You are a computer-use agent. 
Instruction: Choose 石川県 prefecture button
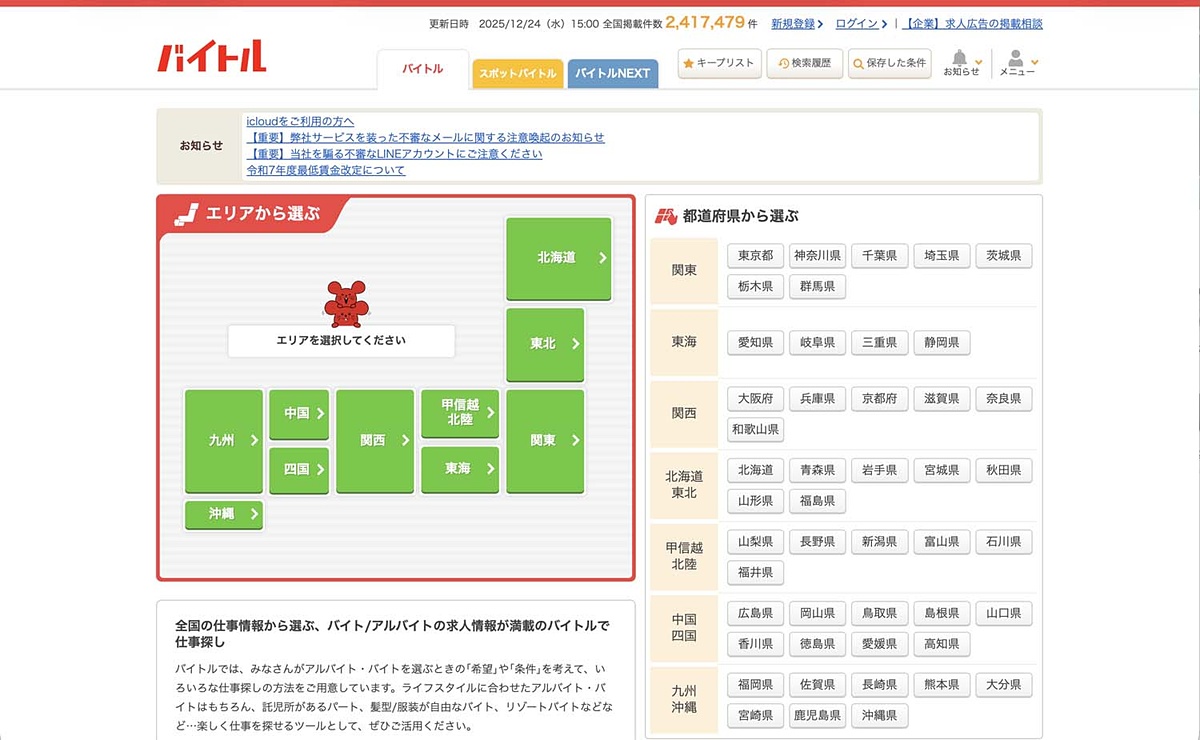point(1003,542)
